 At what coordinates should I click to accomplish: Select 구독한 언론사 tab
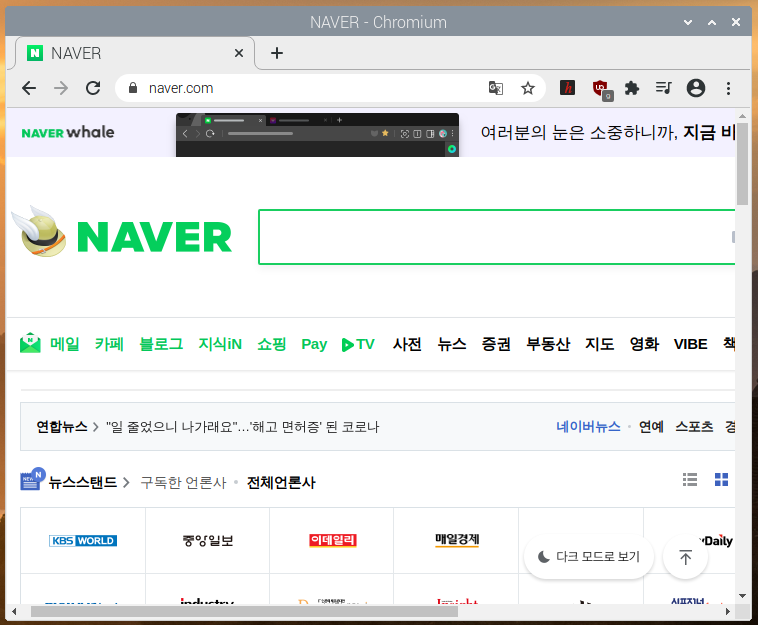click(x=183, y=482)
